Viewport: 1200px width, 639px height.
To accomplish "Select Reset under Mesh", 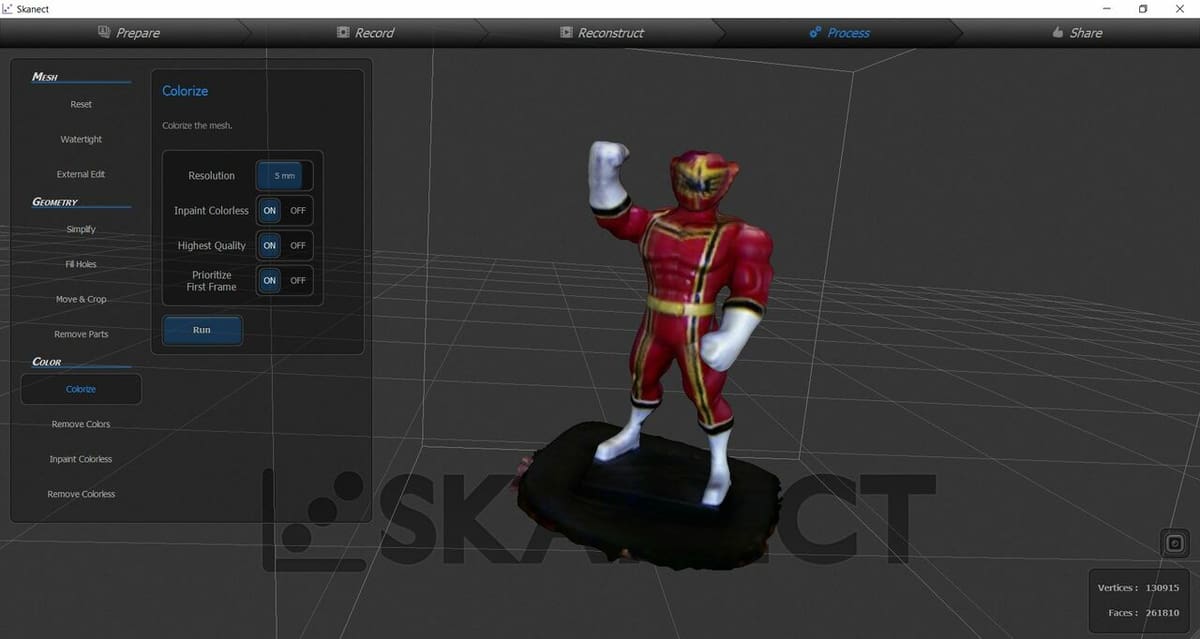I will [x=81, y=105].
